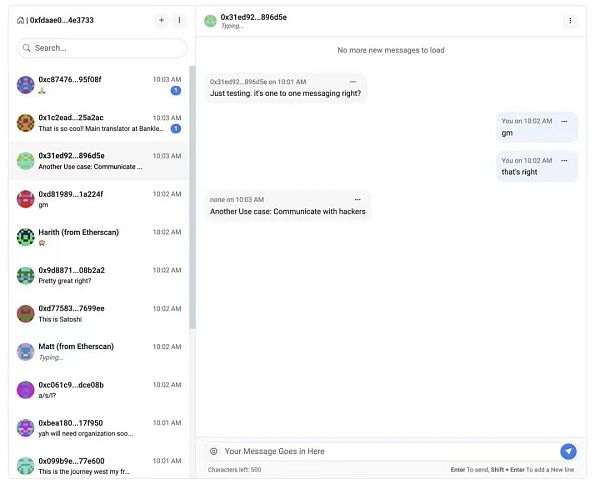Image resolution: width=600 pixels, height=484 pixels.
Task: Click the home icon beside wallet address
Action: [x=21, y=20]
